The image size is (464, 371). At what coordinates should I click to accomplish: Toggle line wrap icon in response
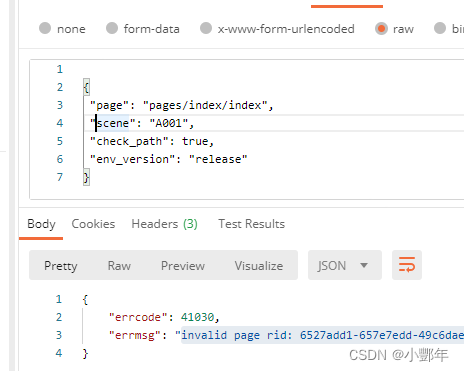point(407,265)
